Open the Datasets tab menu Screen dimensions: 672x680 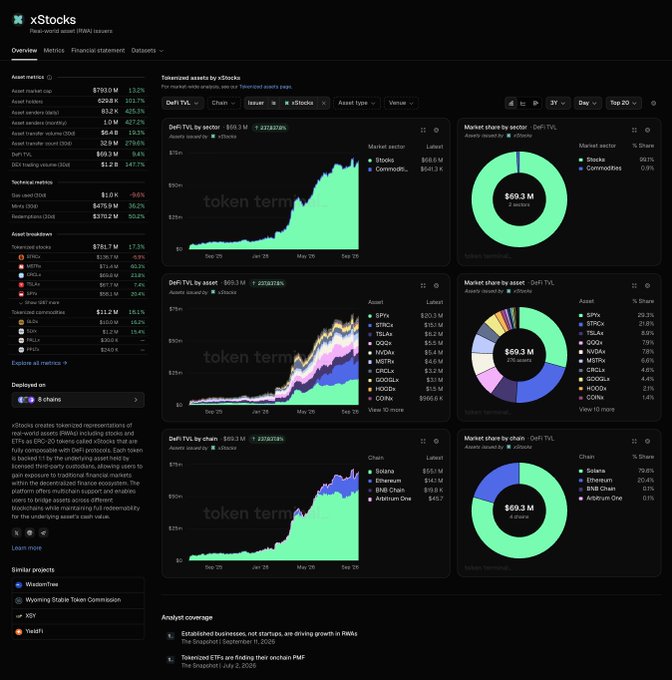click(x=147, y=51)
